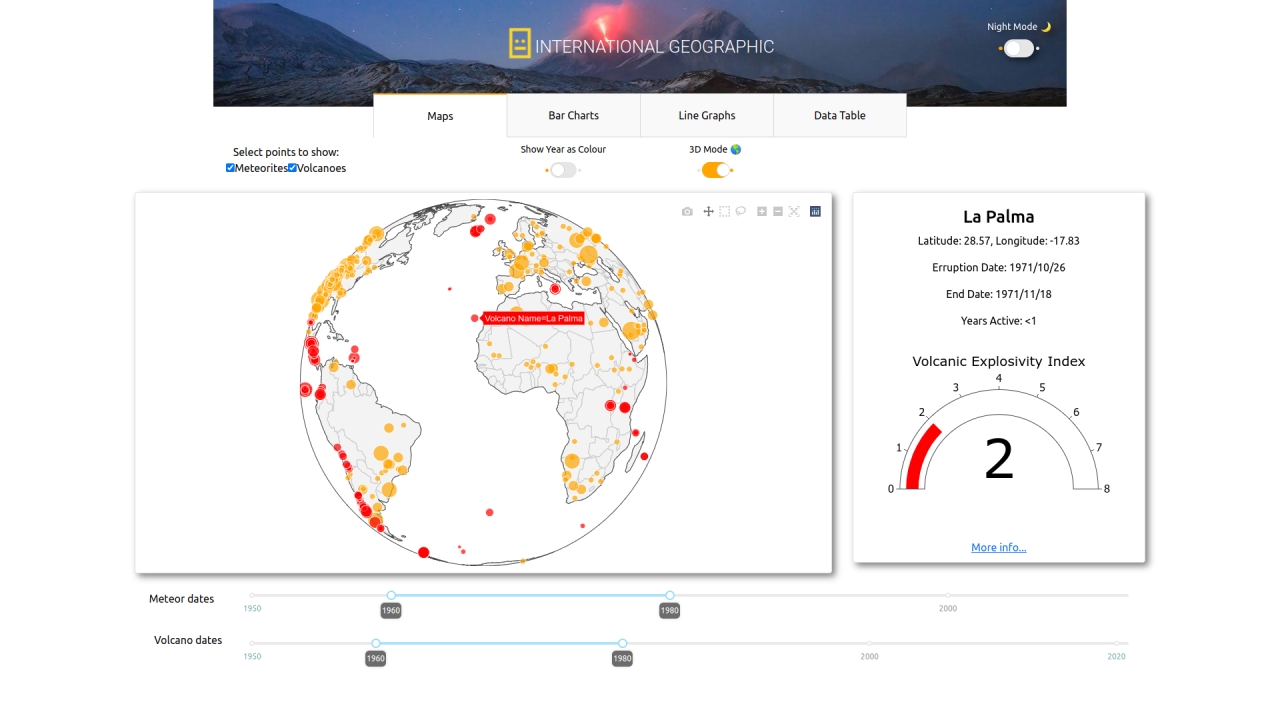Click the download plot camera icon
The image size is (1280, 720).
tap(687, 211)
